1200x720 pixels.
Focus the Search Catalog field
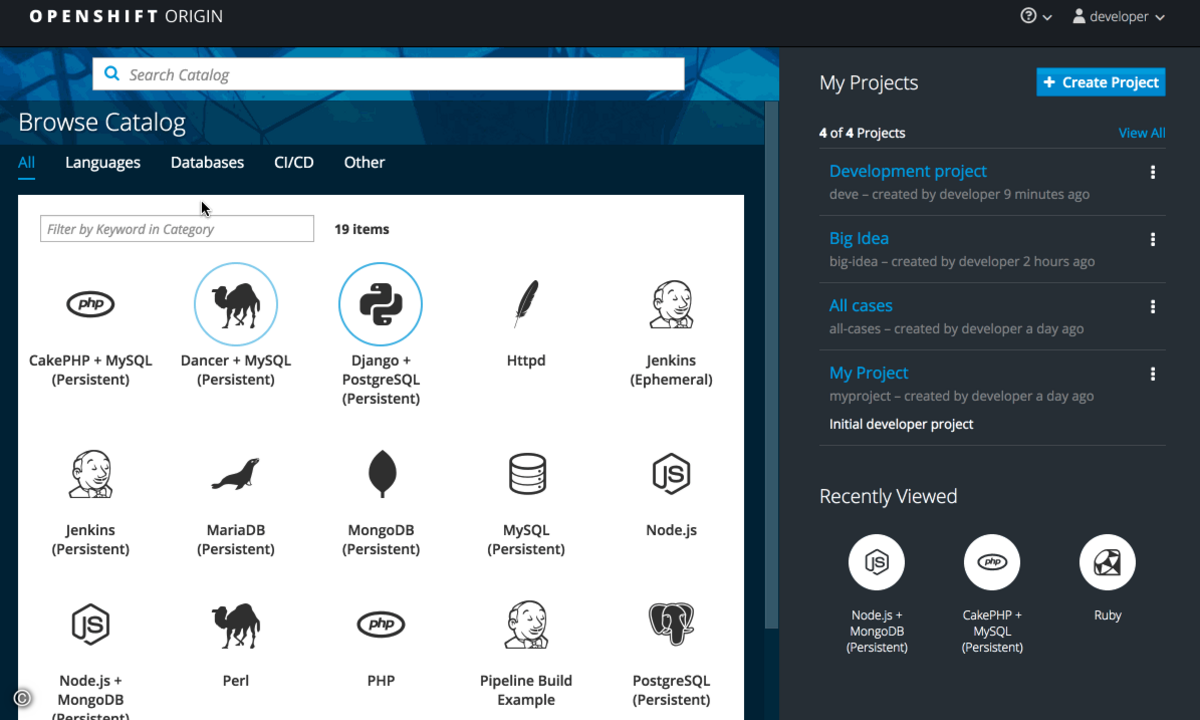click(x=388, y=74)
